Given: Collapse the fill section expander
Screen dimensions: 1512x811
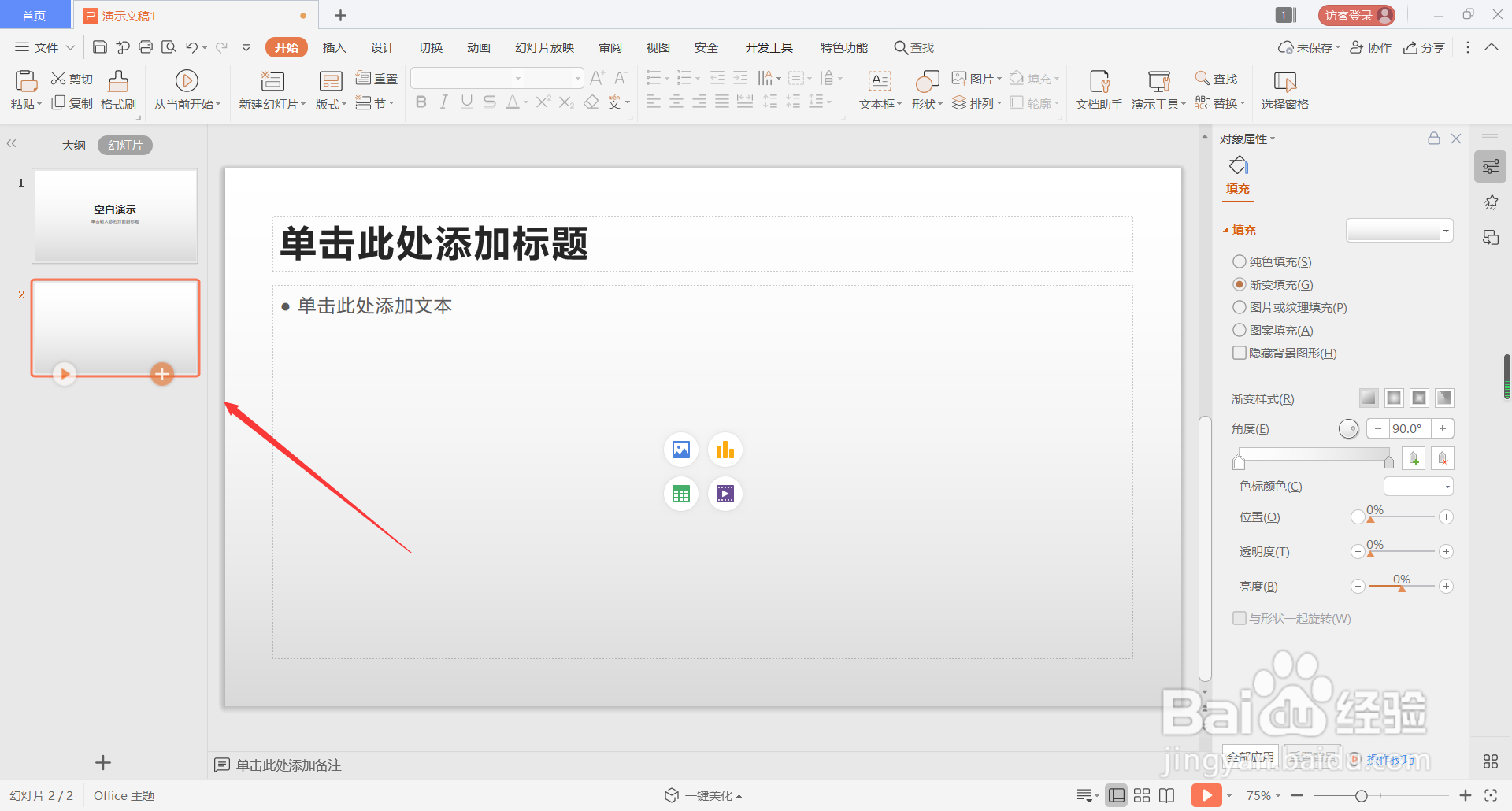Looking at the screenshot, I should coord(1226,230).
